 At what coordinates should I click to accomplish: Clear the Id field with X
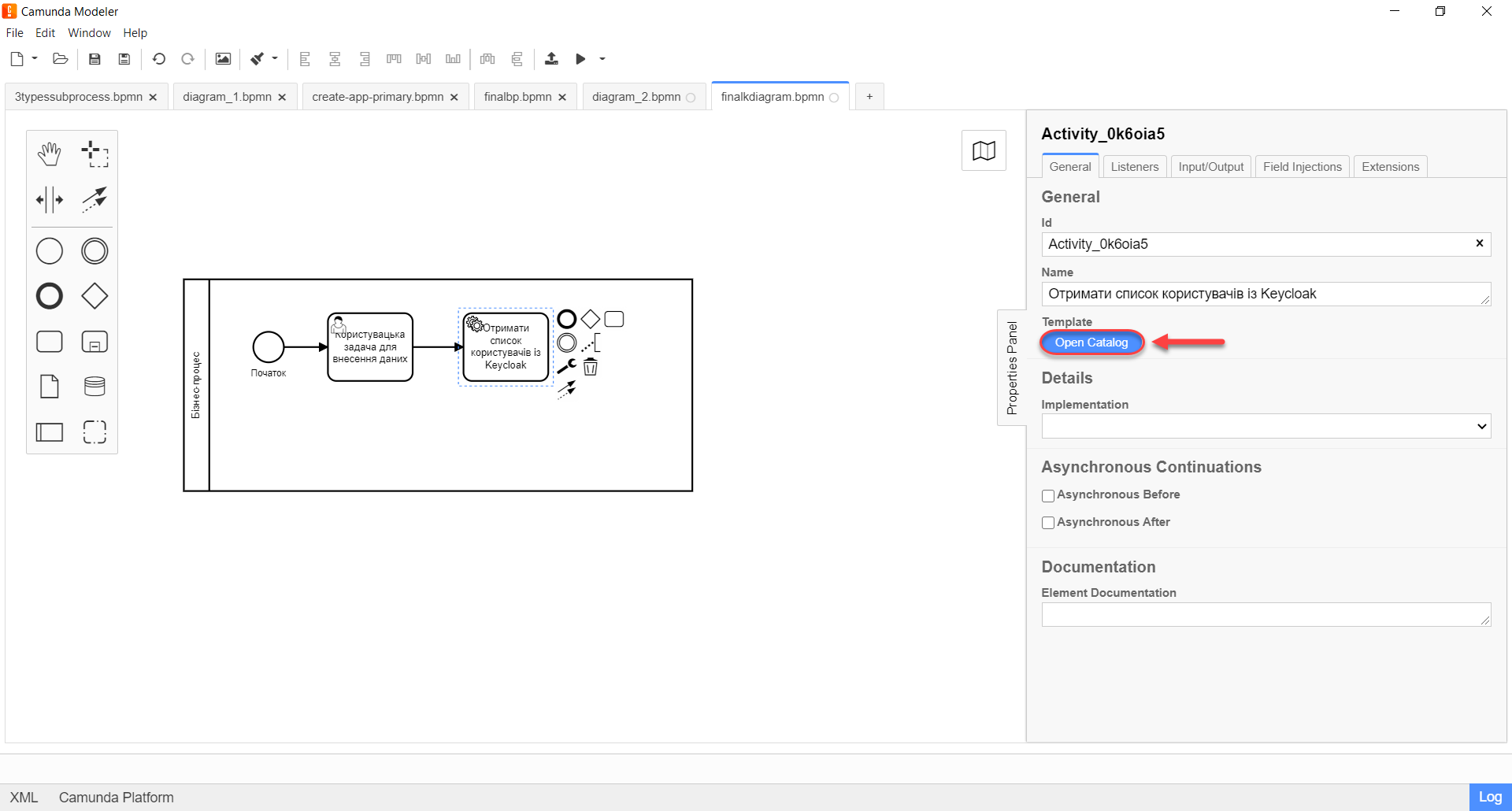1479,243
